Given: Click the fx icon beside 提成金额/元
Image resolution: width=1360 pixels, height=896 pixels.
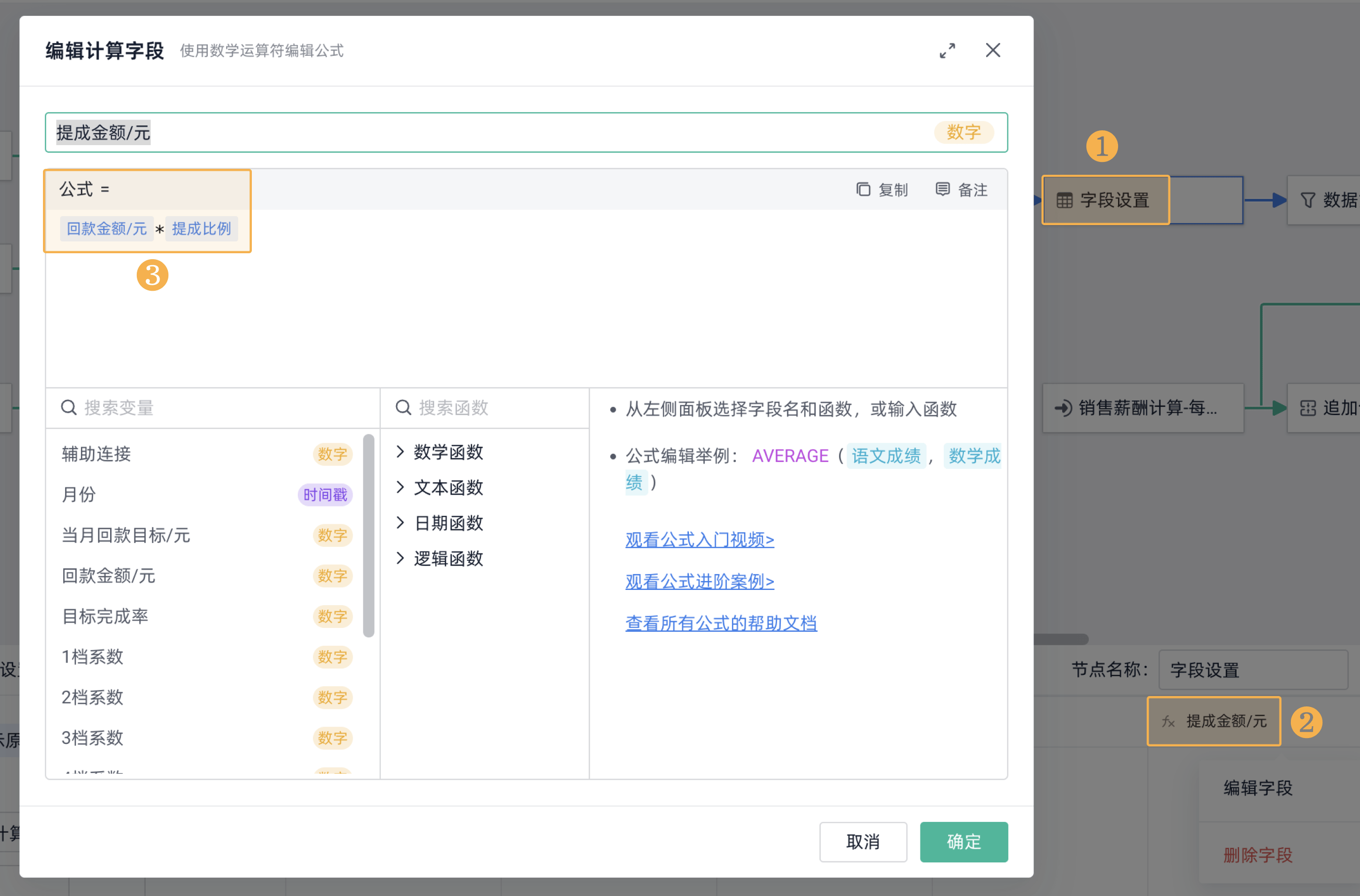Looking at the screenshot, I should click(x=1167, y=722).
